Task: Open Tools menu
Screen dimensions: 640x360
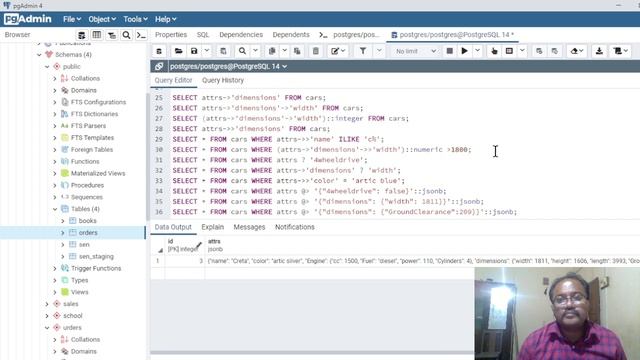Action: 135,19
